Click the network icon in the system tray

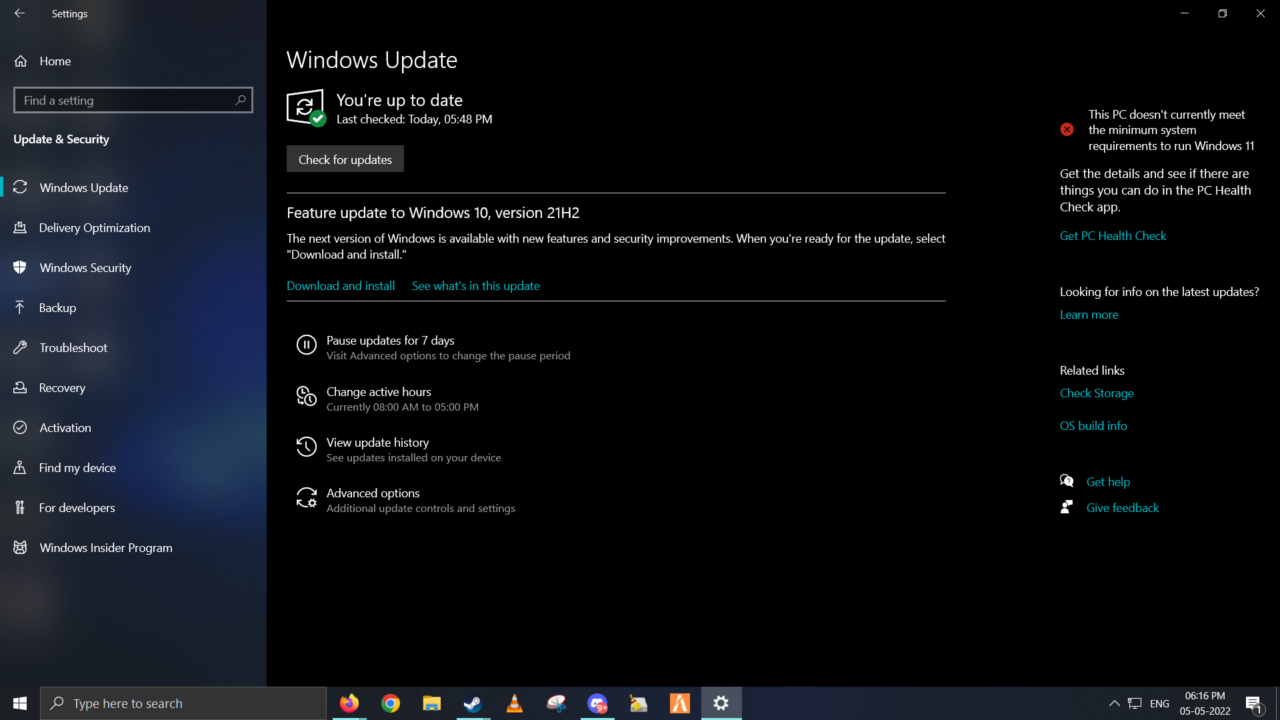pyautogui.click(x=1134, y=704)
